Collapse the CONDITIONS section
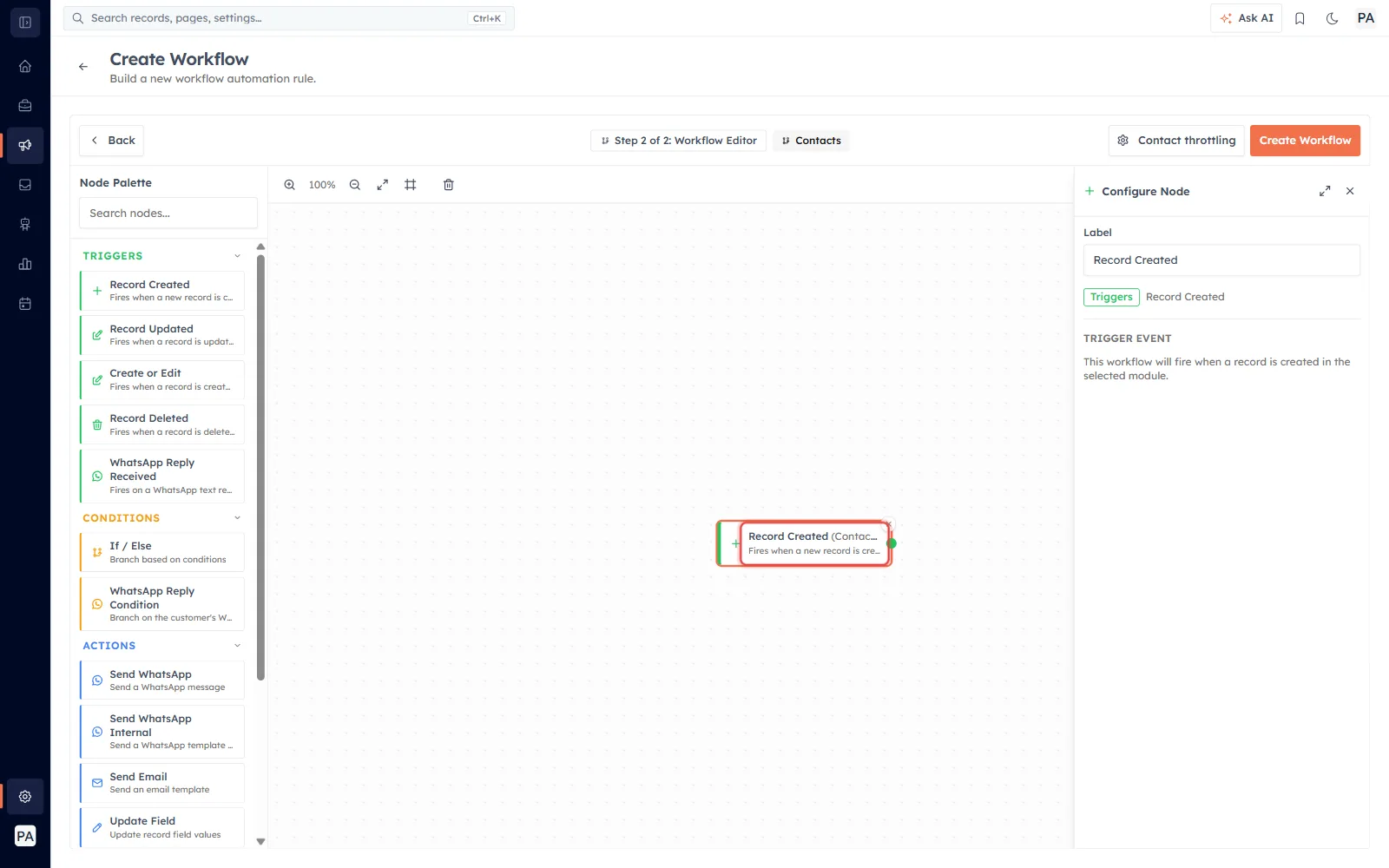1389x868 pixels. pos(237,518)
